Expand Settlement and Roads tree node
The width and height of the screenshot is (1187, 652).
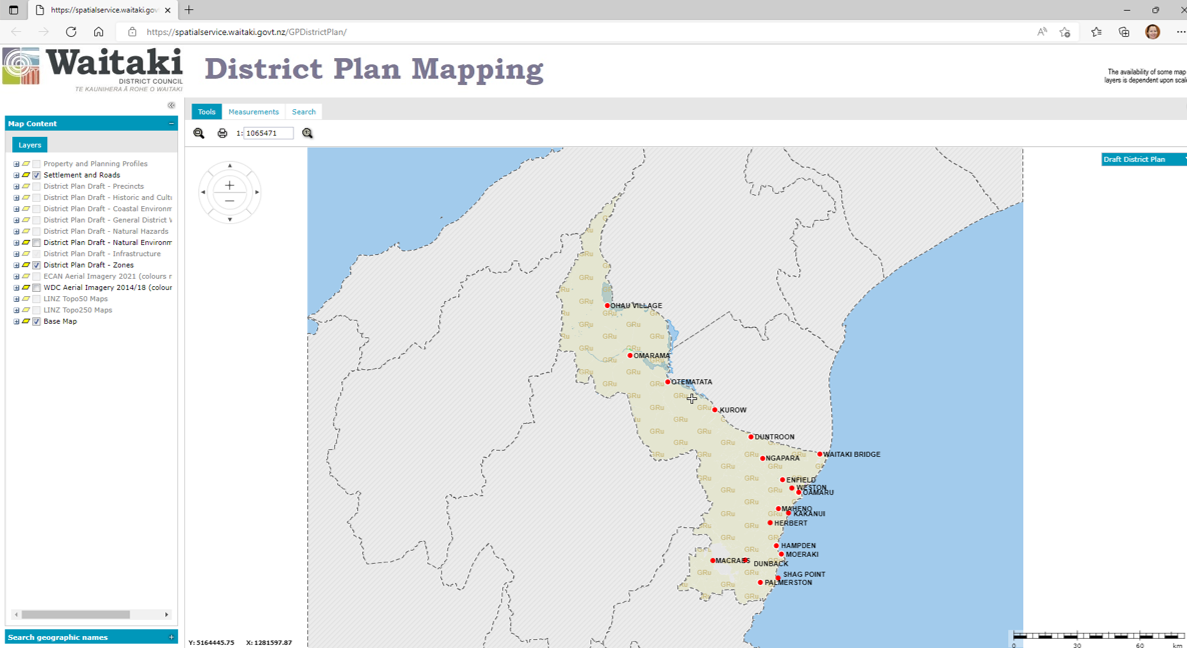[x=16, y=175]
